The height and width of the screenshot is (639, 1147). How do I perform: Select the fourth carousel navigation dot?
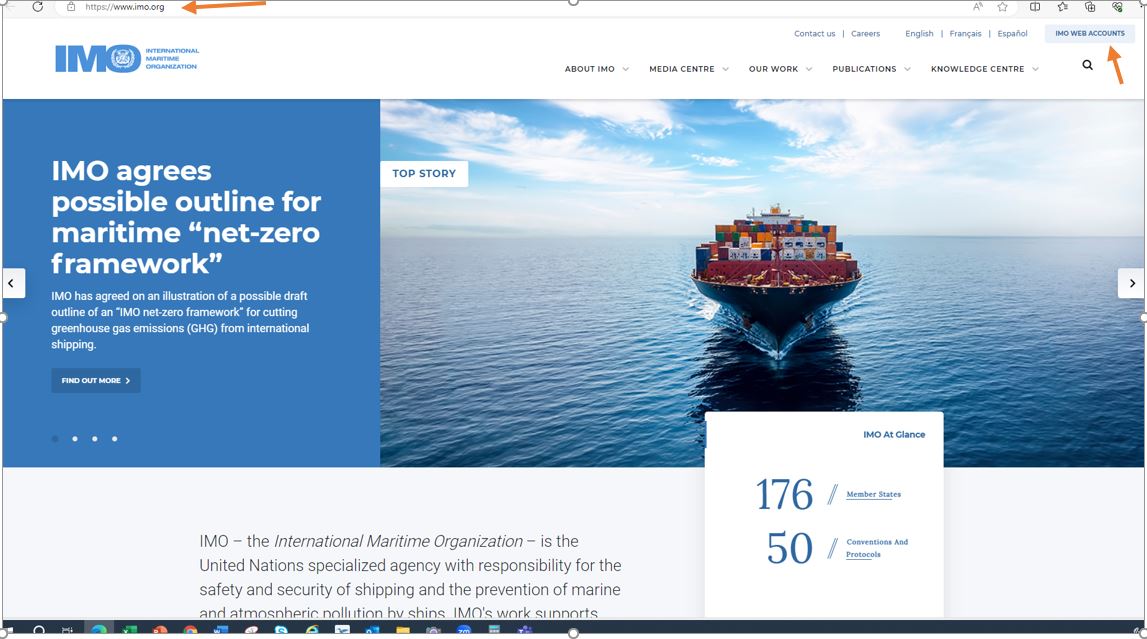(x=114, y=438)
